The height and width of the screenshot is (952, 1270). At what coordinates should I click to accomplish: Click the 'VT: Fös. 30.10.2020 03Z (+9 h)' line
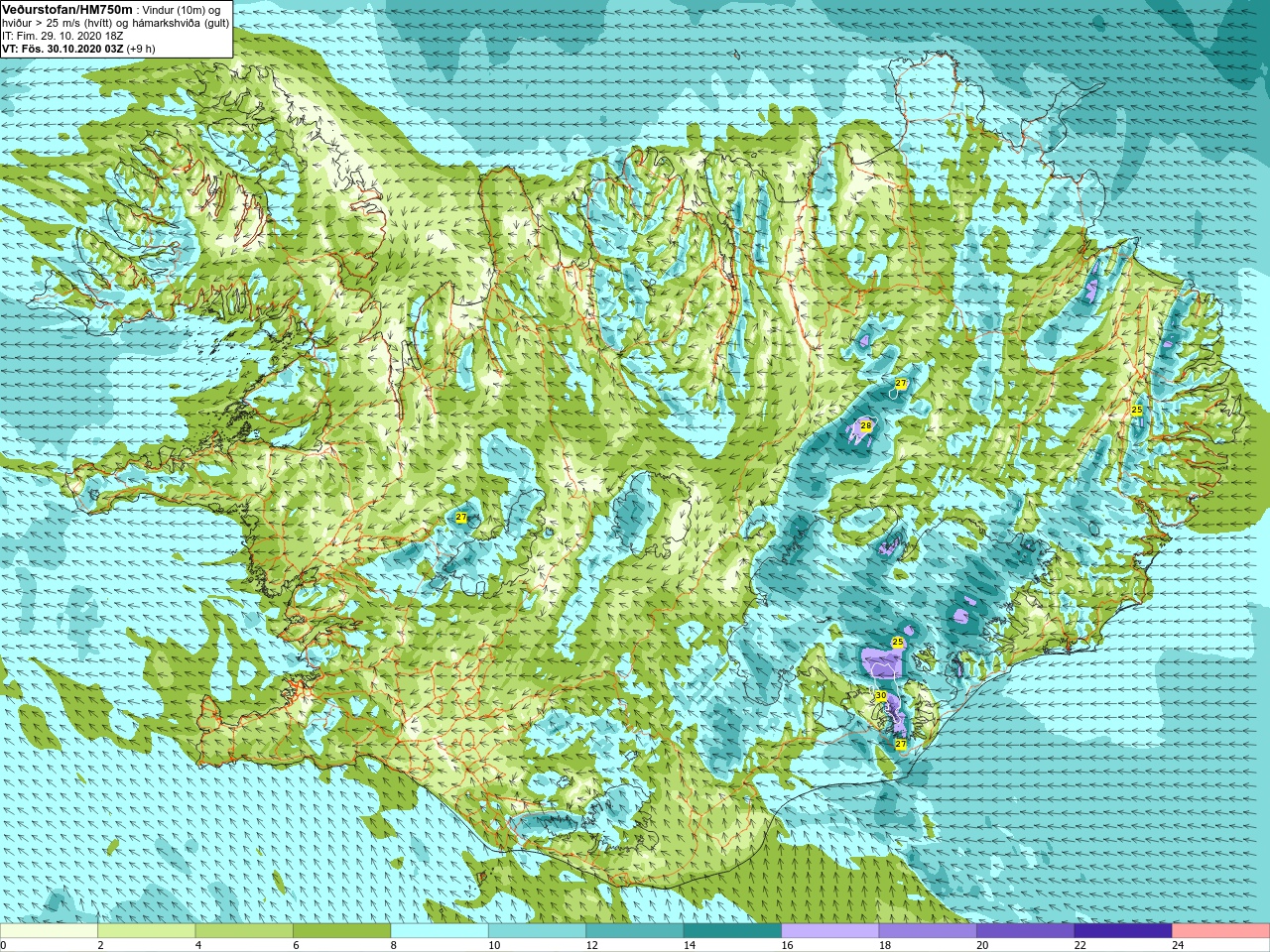[78, 49]
